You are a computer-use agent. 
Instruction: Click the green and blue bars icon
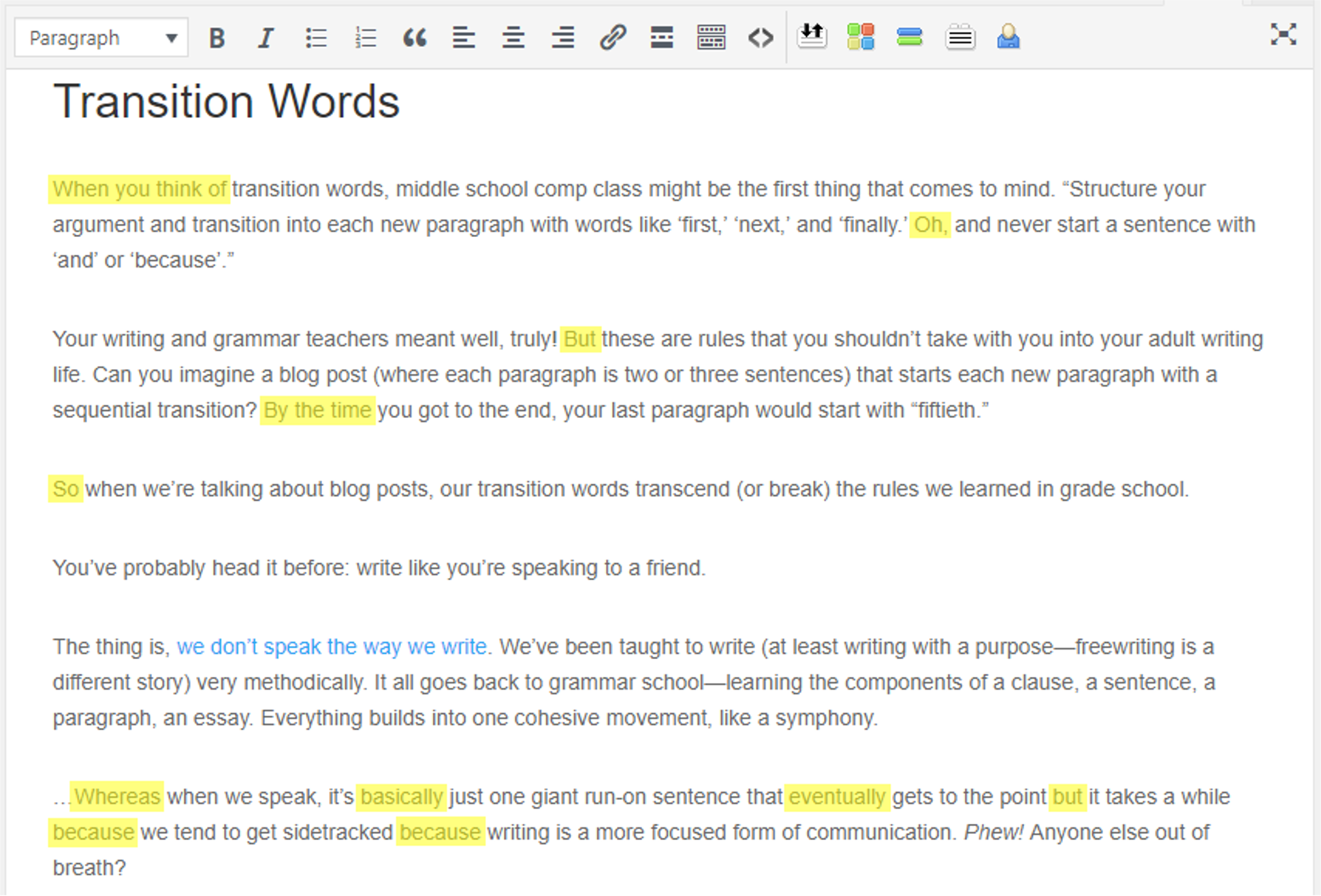910,36
